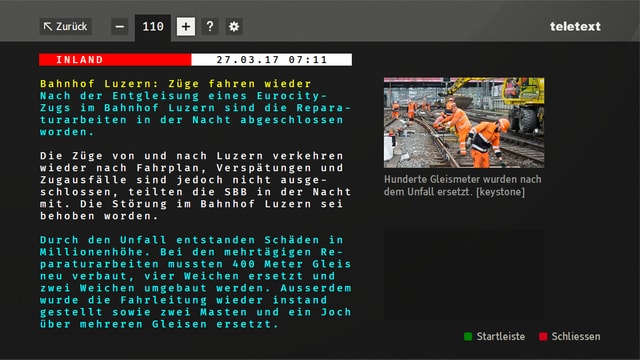Click the teletext logo
The image size is (640, 360).
575,27
